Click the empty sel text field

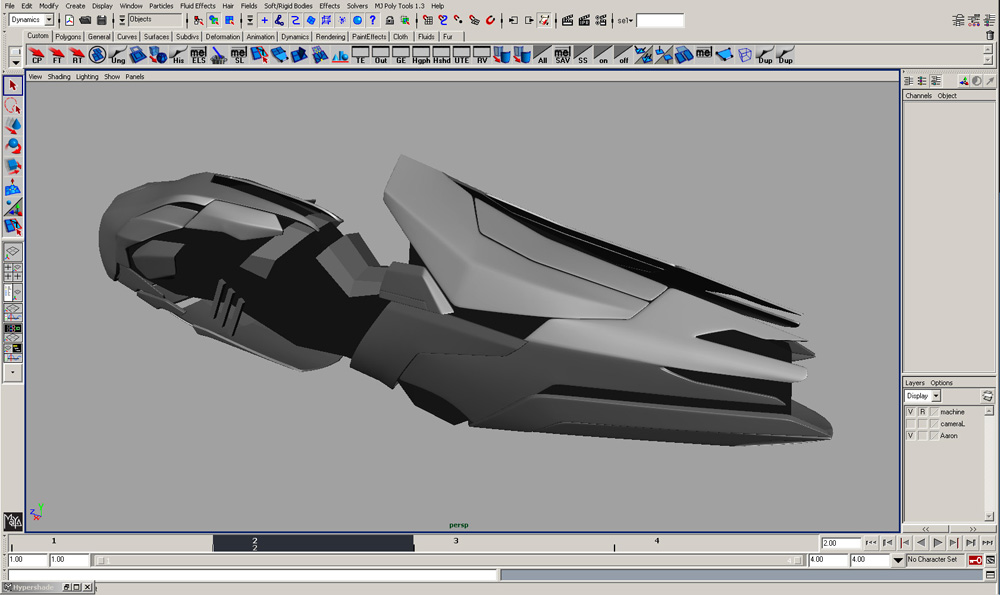click(x=660, y=21)
